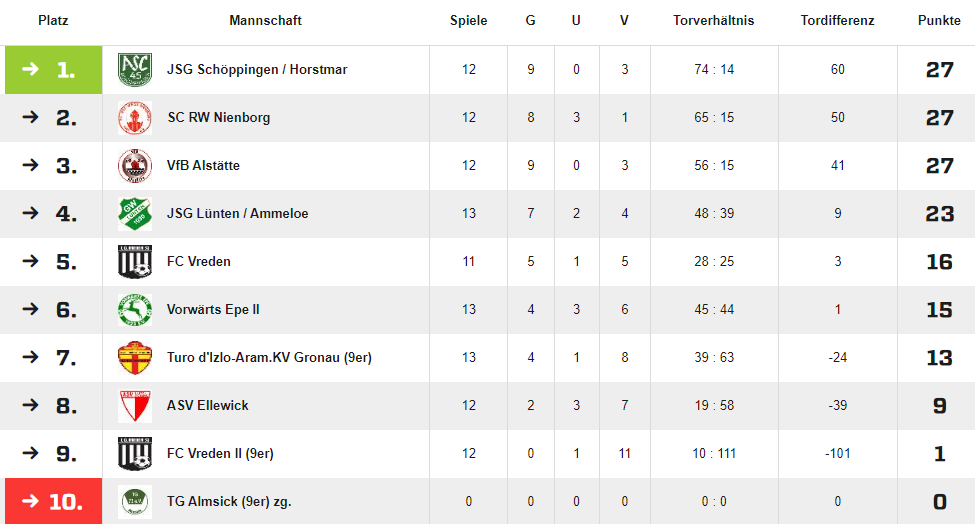The height and width of the screenshot is (524, 975).
Task: Open the ASV Ellewick team link
Action: pos(208,405)
